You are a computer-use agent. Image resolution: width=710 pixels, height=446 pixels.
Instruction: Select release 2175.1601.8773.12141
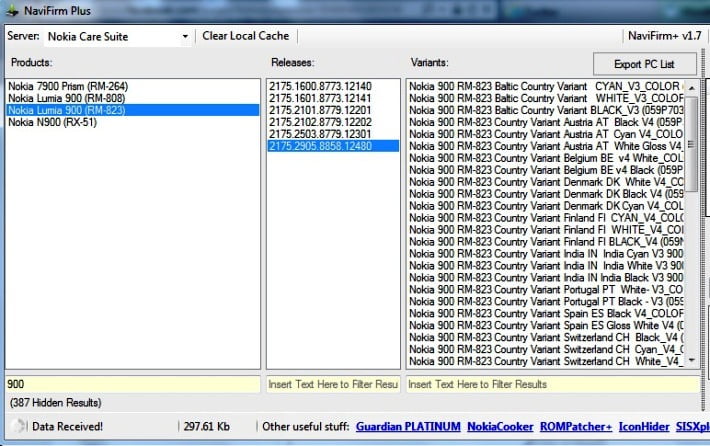point(333,98)
